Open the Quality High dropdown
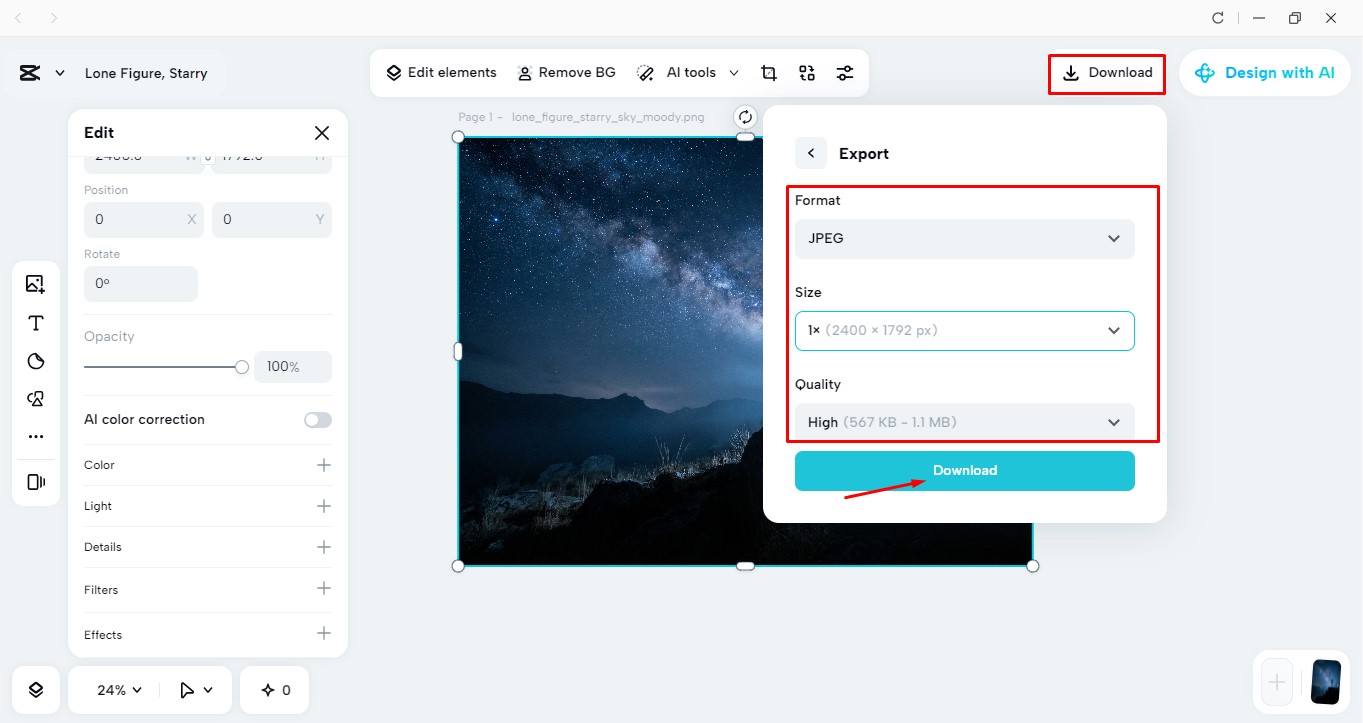1363x723 pixels. (x=965, y=422)
